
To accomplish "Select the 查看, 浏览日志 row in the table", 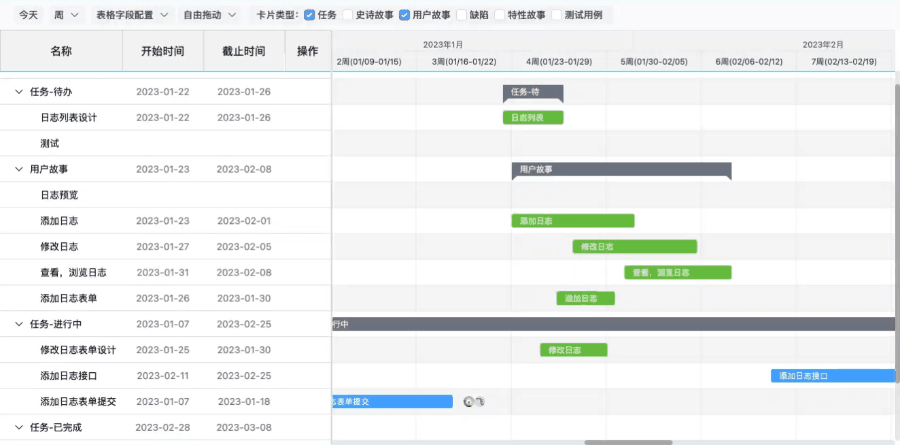I will pos(74,272).
